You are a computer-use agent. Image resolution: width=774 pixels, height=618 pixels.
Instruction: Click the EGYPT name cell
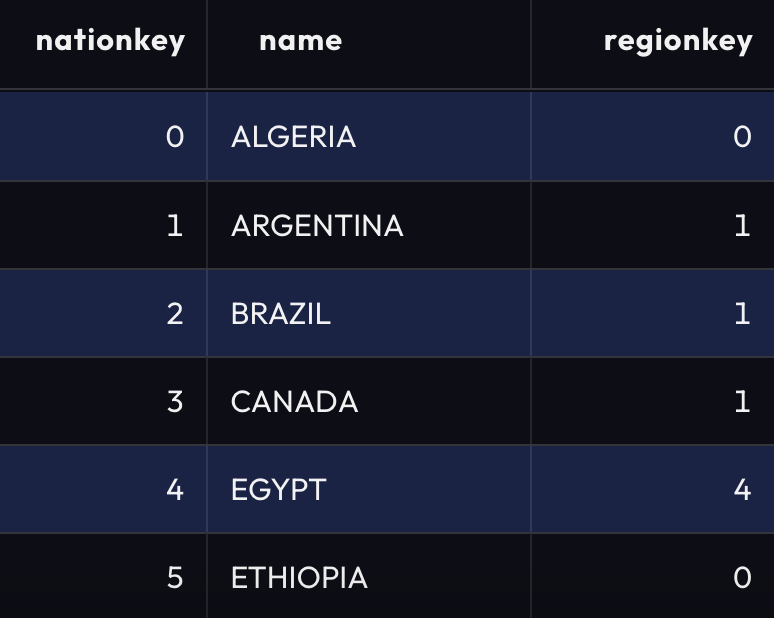tap(279, 490)
